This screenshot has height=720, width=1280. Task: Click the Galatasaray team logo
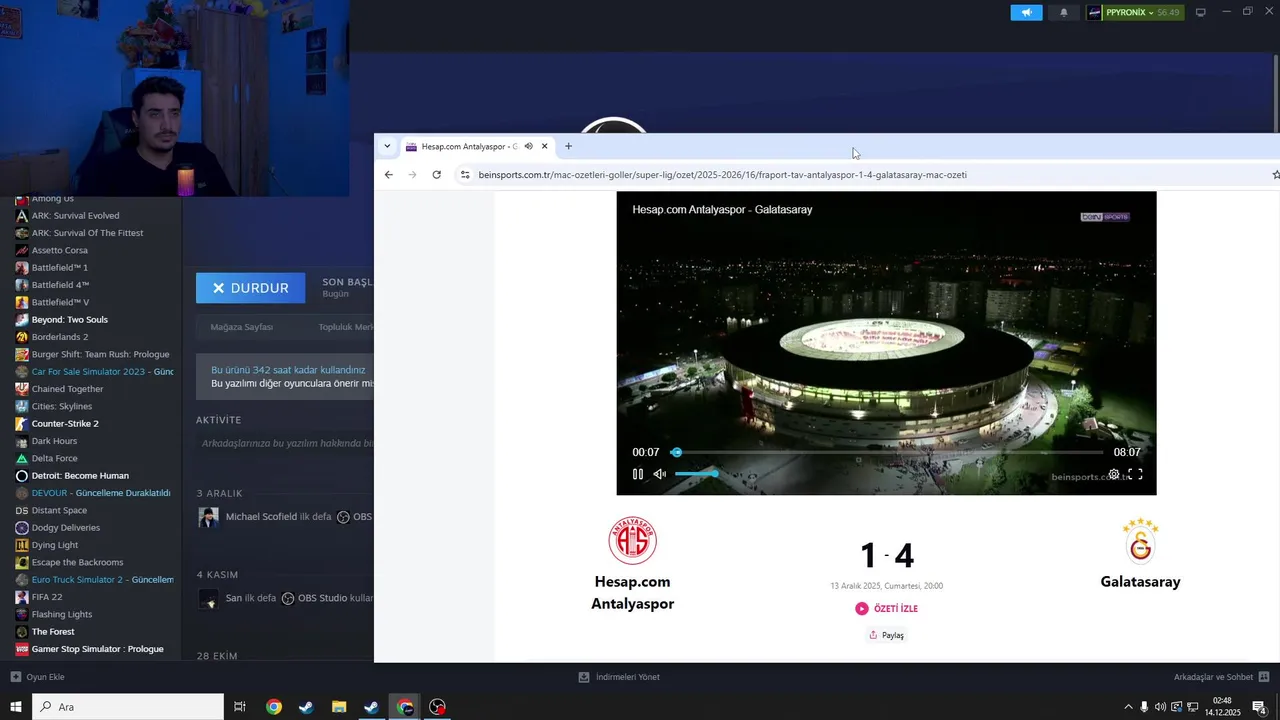[x=1140, y=541]
